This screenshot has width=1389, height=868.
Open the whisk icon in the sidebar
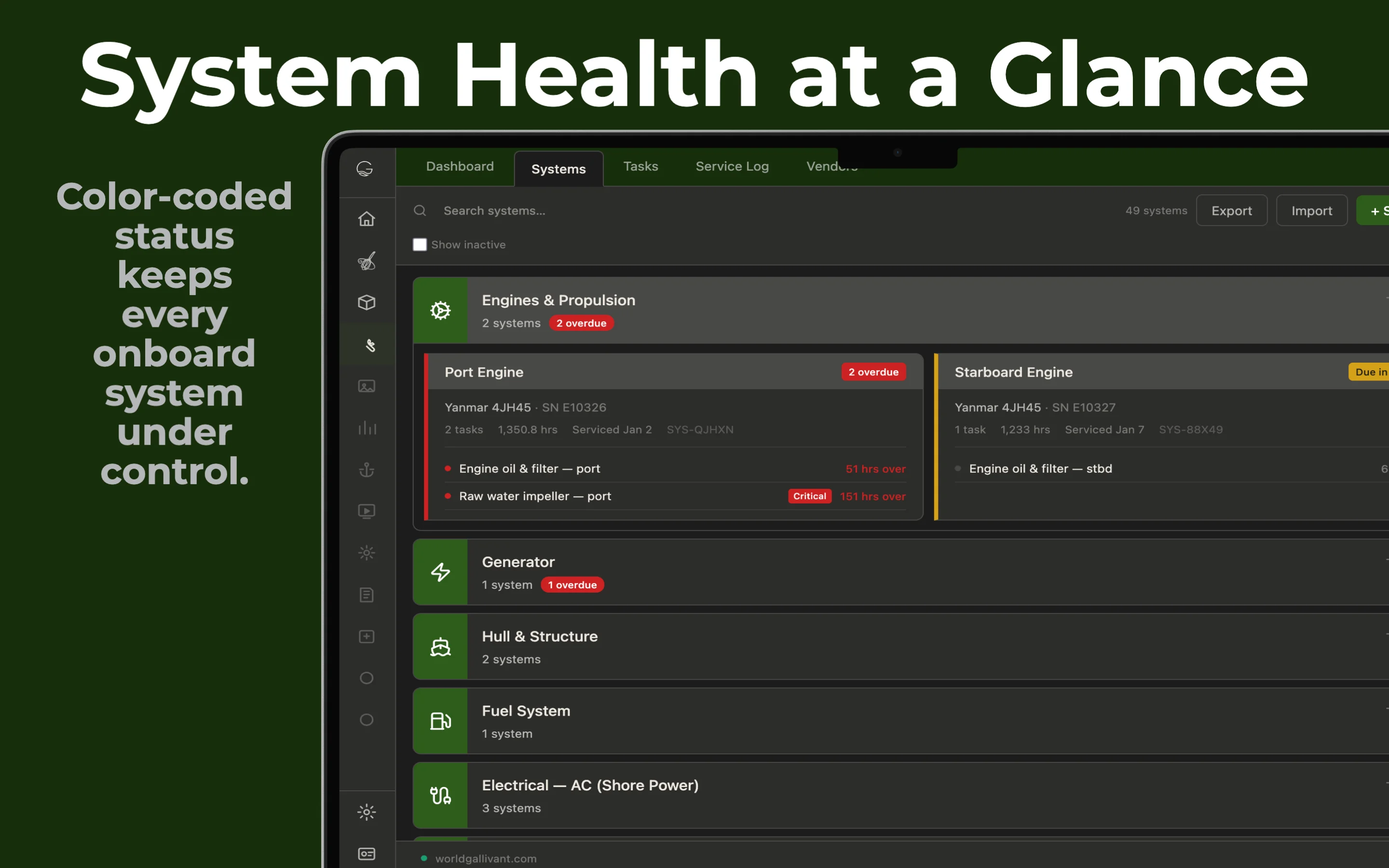(x=366, y=261)
